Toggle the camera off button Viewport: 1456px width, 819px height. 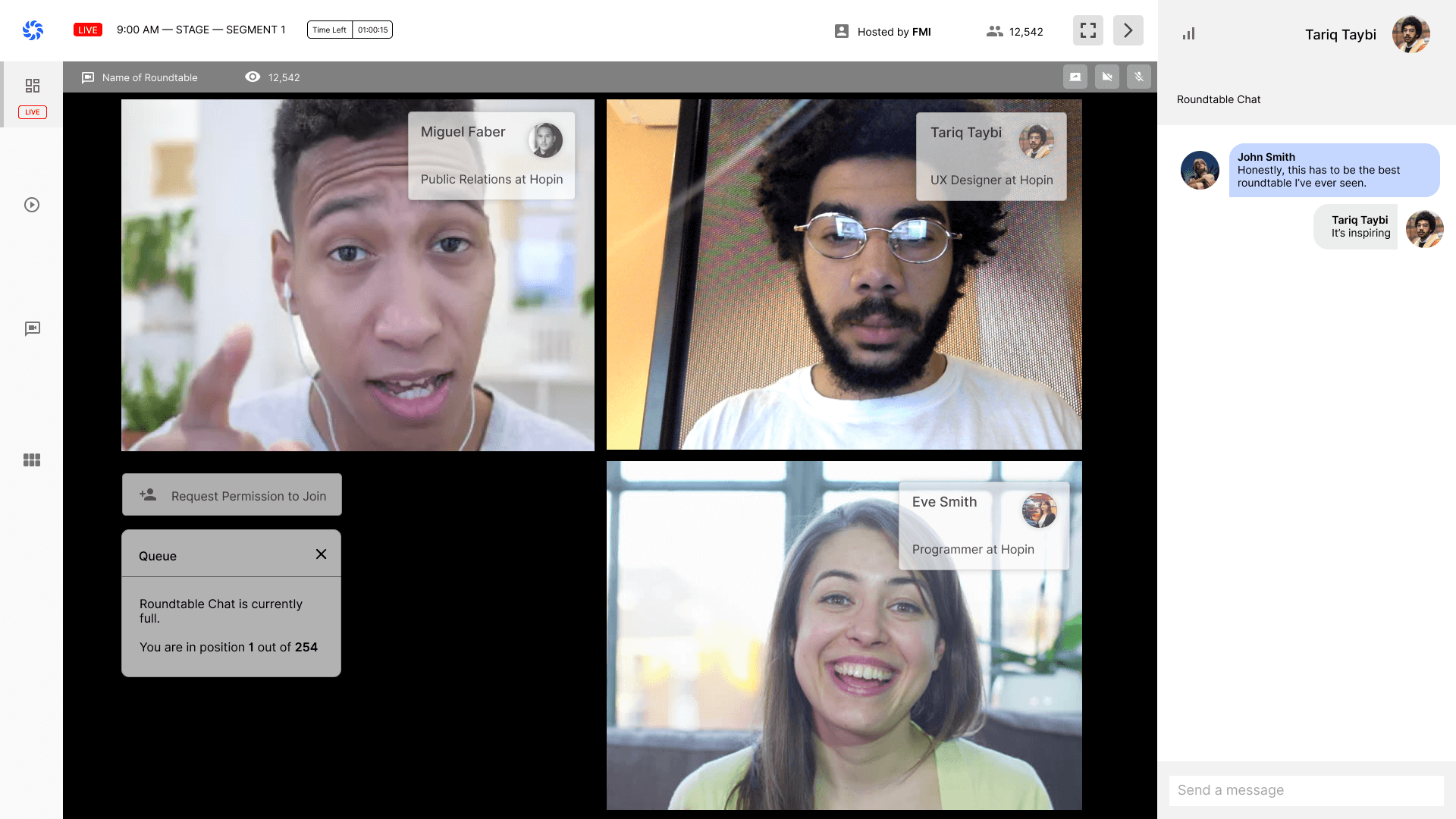[1106, 77]
